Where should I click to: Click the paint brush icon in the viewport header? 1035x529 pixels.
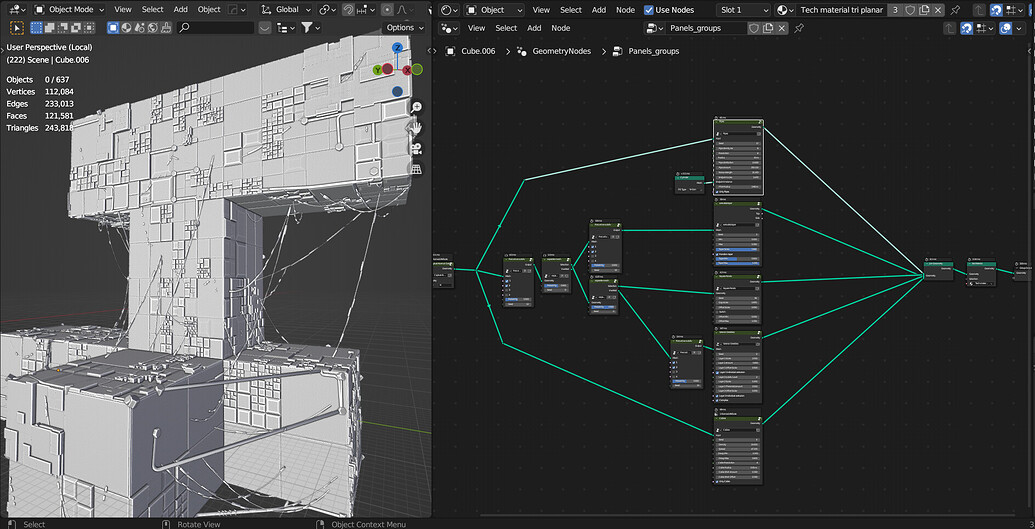point(166,28)
